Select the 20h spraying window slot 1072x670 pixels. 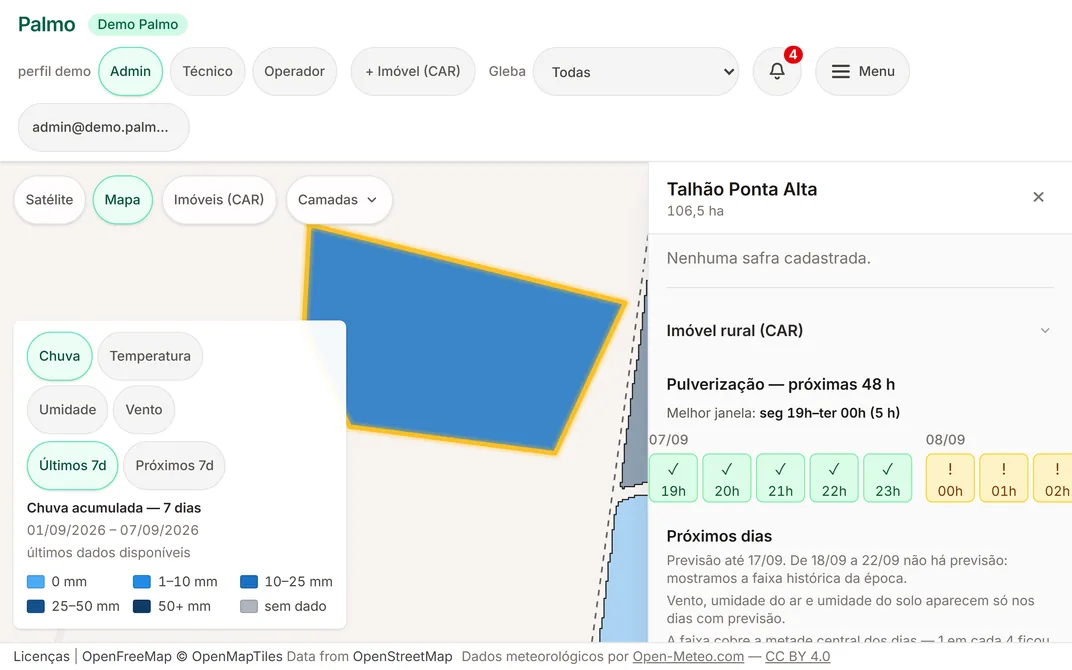pyautogui.click(x=727, y=478)
